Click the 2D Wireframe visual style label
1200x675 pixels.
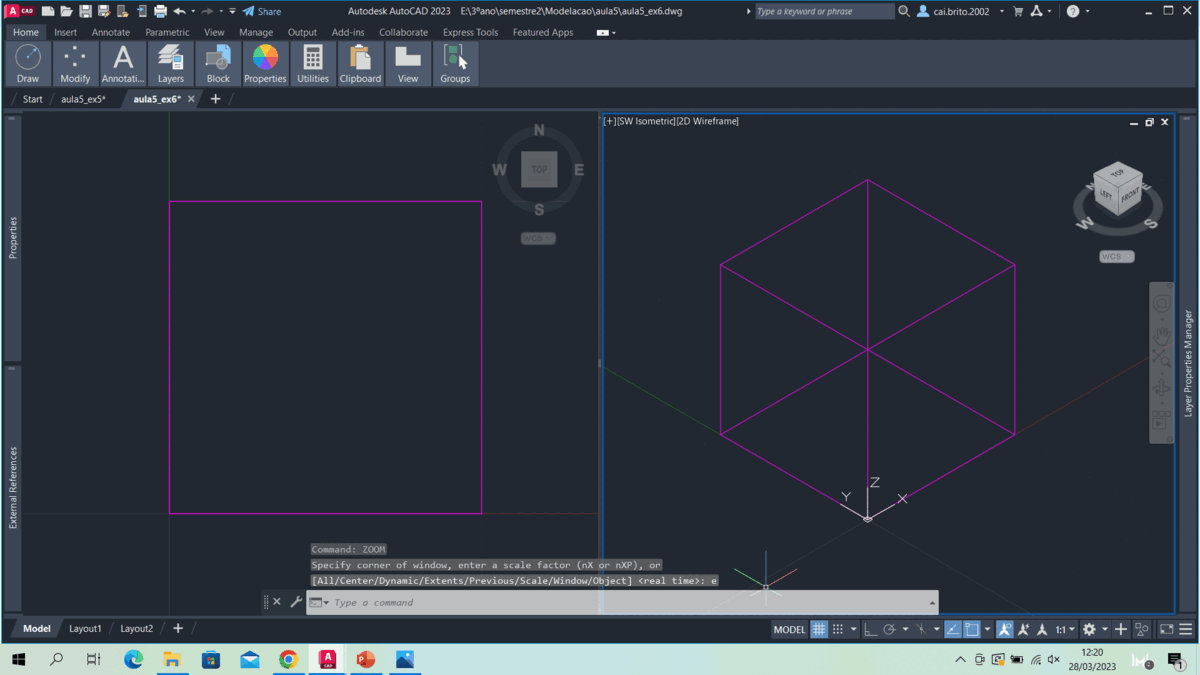click(707, 121)
